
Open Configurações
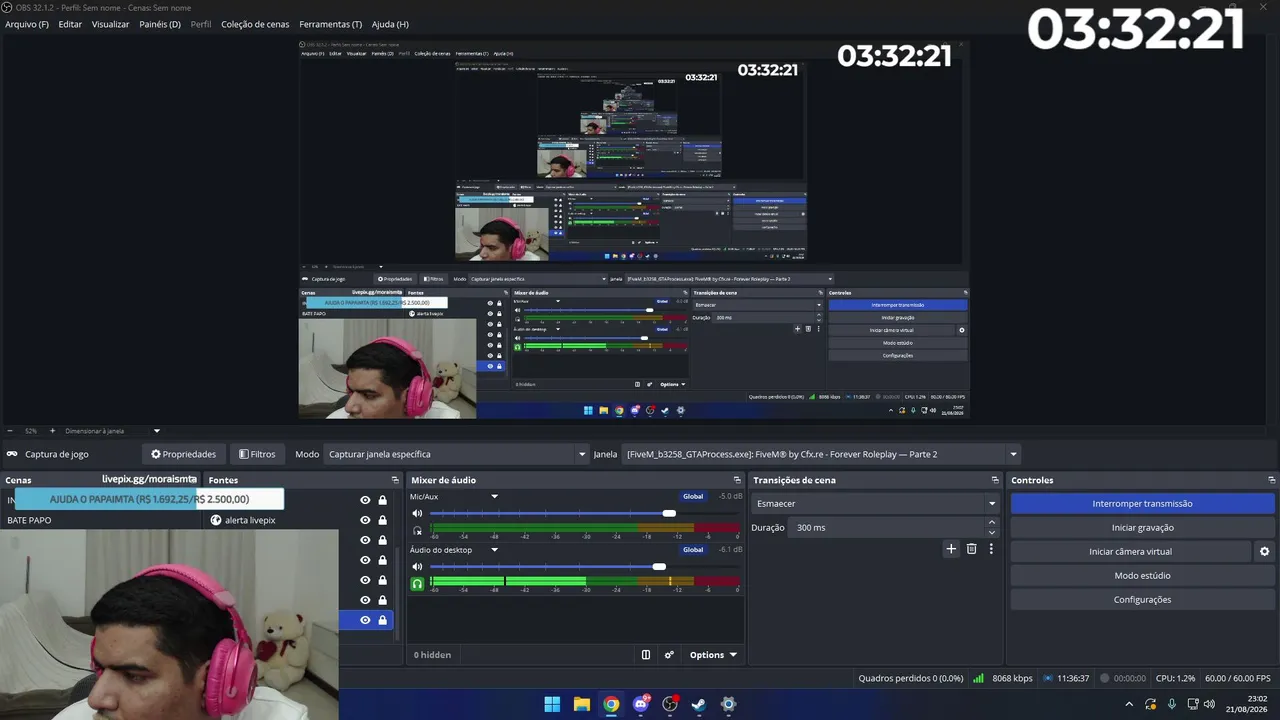1142,600
